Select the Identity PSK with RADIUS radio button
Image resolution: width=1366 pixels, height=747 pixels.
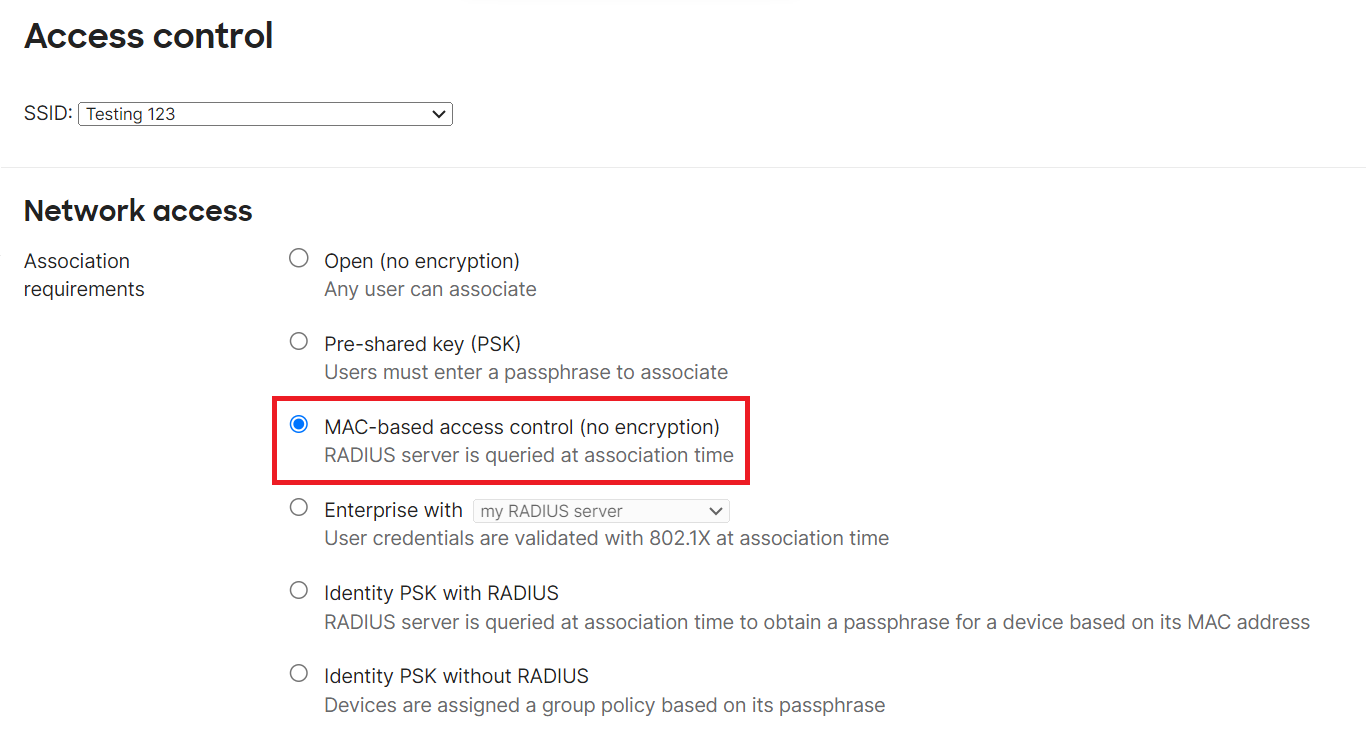[x=298, y=591]
